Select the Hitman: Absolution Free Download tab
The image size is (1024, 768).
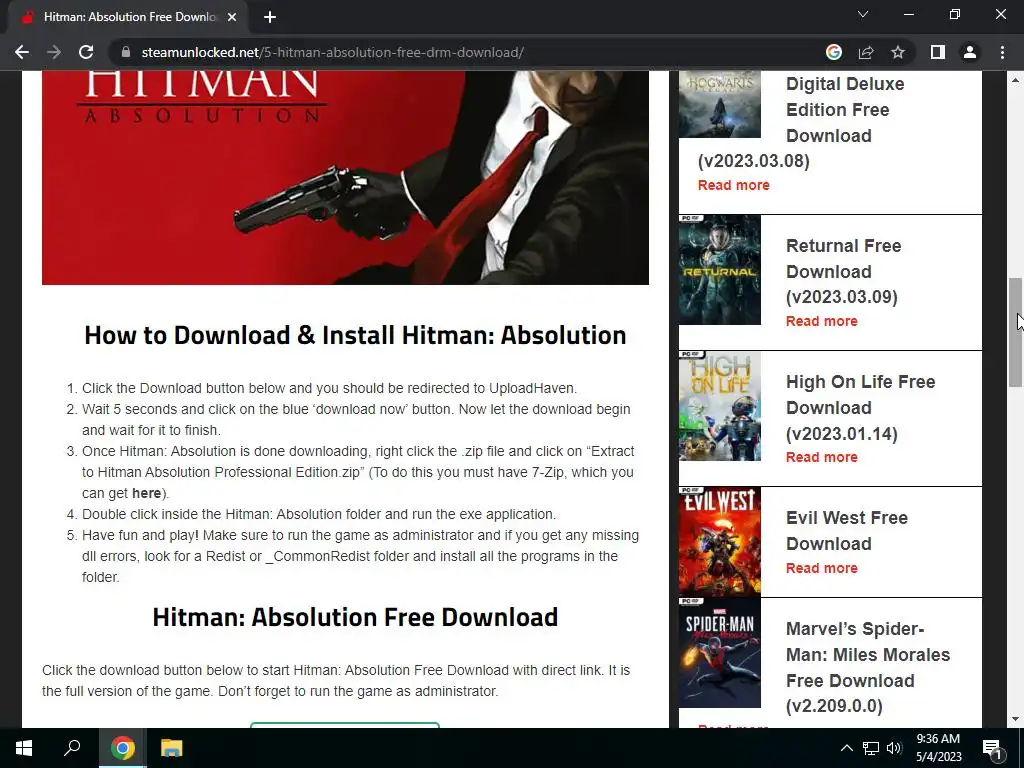pyautogui.click(x=128, y=17)
